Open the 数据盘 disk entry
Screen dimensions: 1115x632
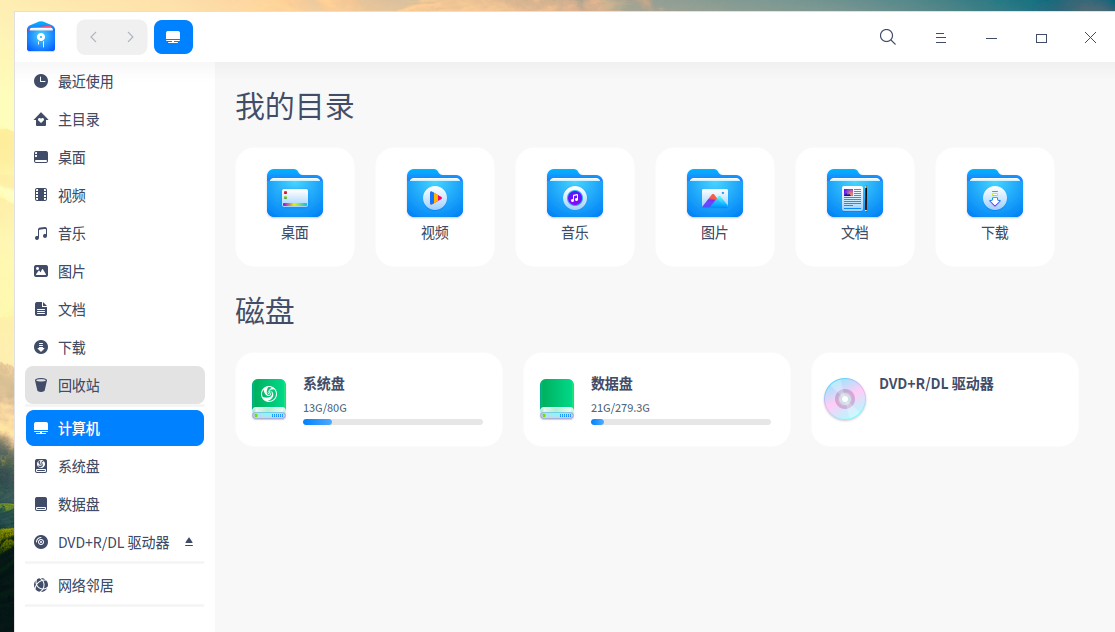656,398
